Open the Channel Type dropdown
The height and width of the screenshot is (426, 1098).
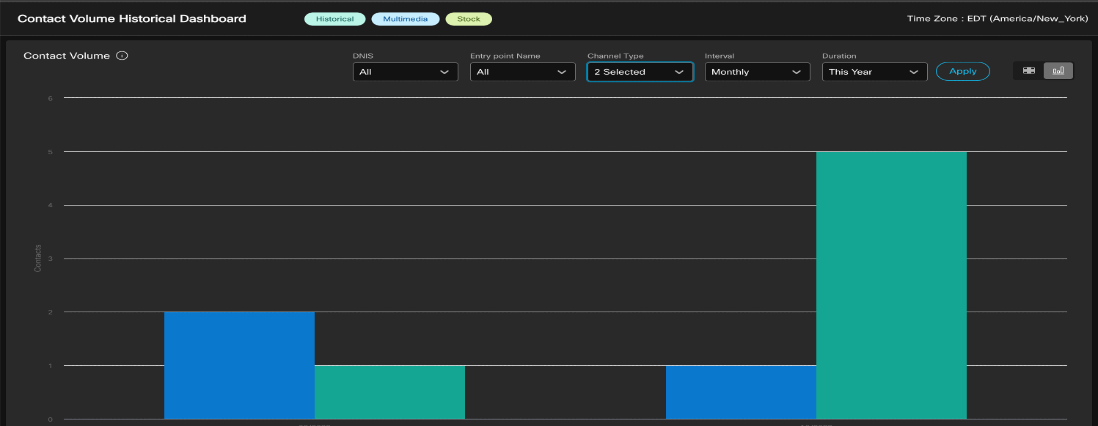639,72
